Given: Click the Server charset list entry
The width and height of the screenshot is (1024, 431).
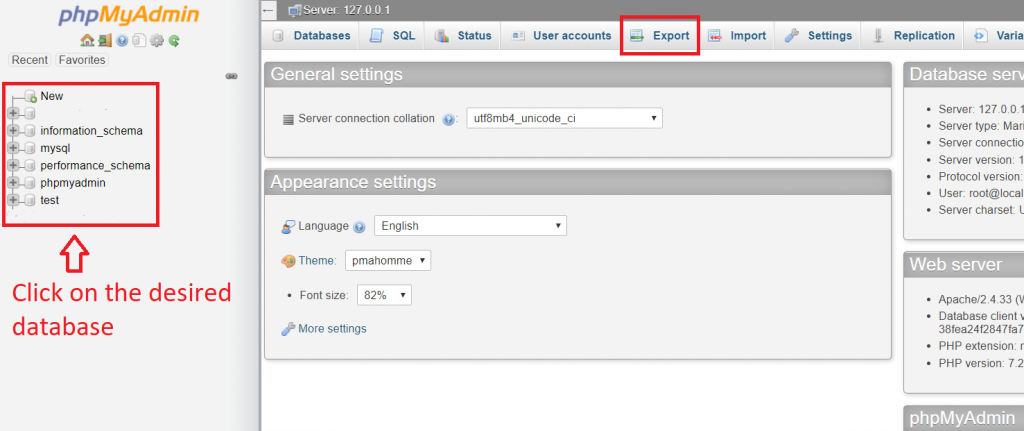Looking at the screenshot, I should pyautogui.click(x=981, y=210).
